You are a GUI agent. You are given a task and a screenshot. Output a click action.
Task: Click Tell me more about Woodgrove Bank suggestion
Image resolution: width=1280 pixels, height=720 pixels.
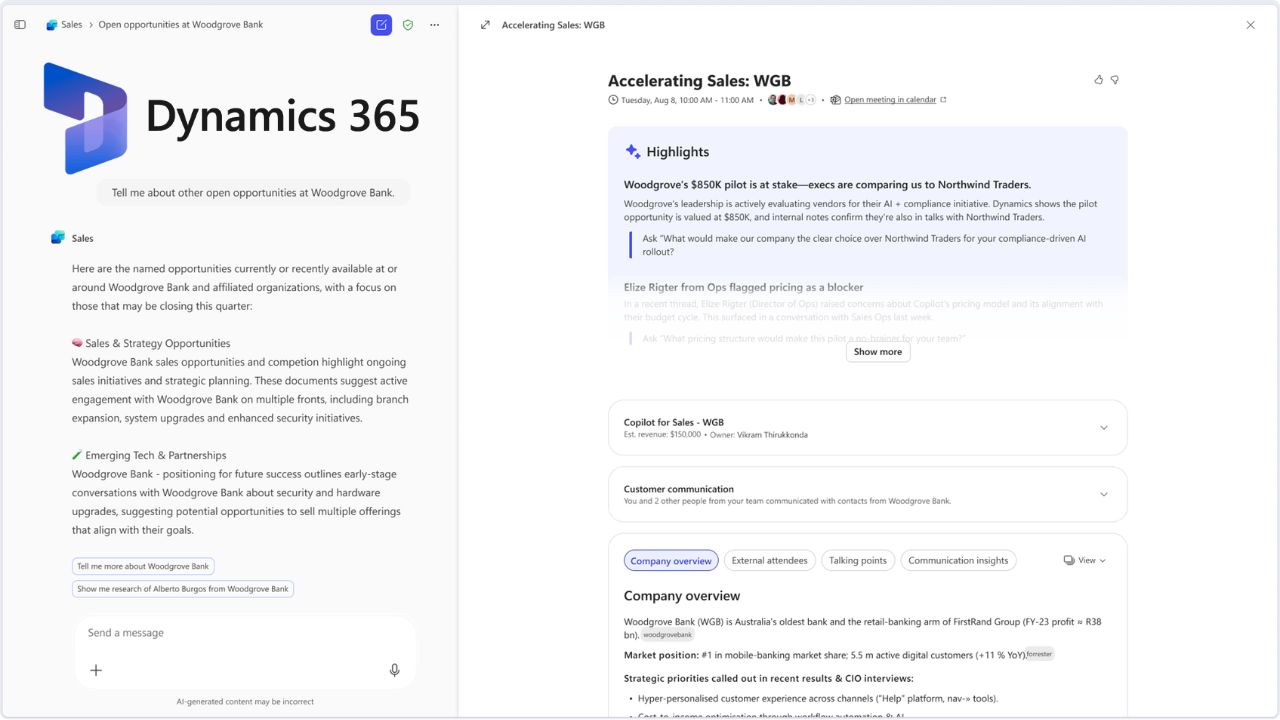[143, 566]
